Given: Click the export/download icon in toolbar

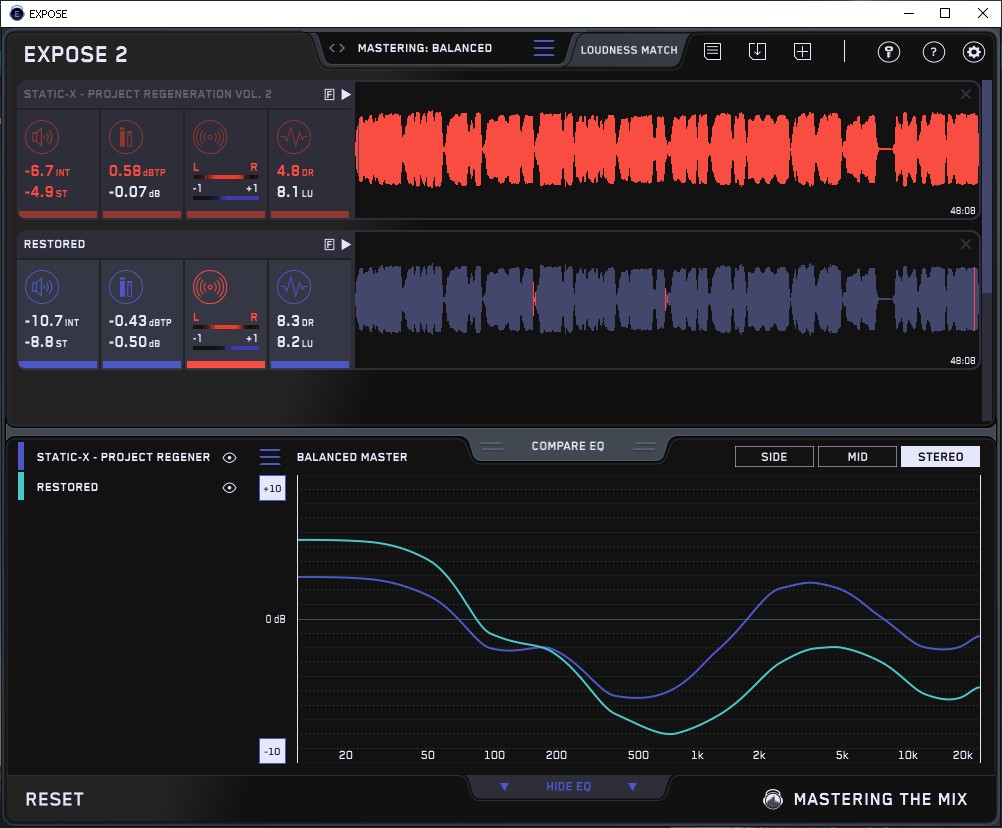Looking at the screenshot, I should (757, 51).
